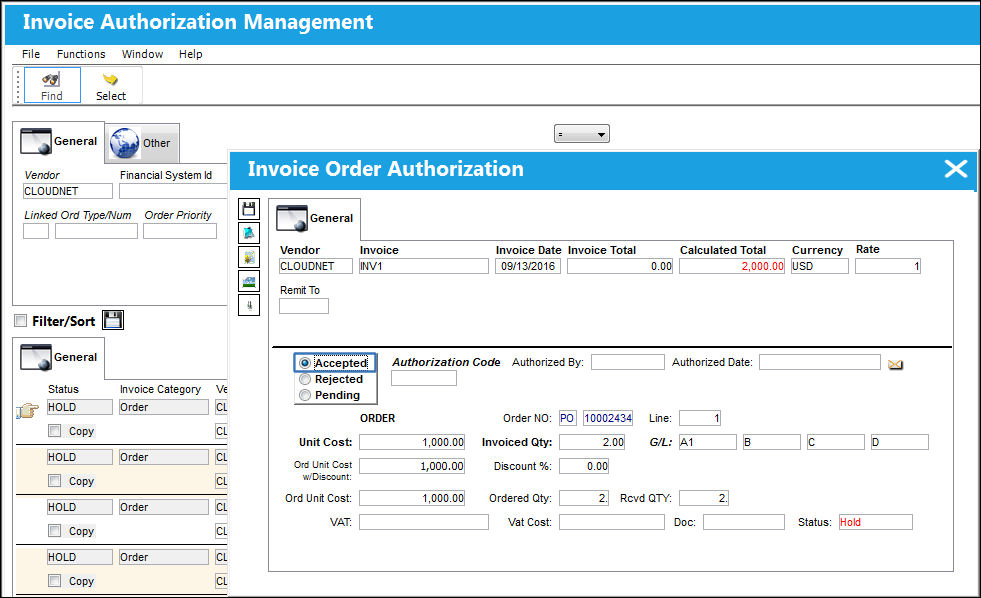Click the cyan document icon in the dialog's side toolbar

point(249,233)
